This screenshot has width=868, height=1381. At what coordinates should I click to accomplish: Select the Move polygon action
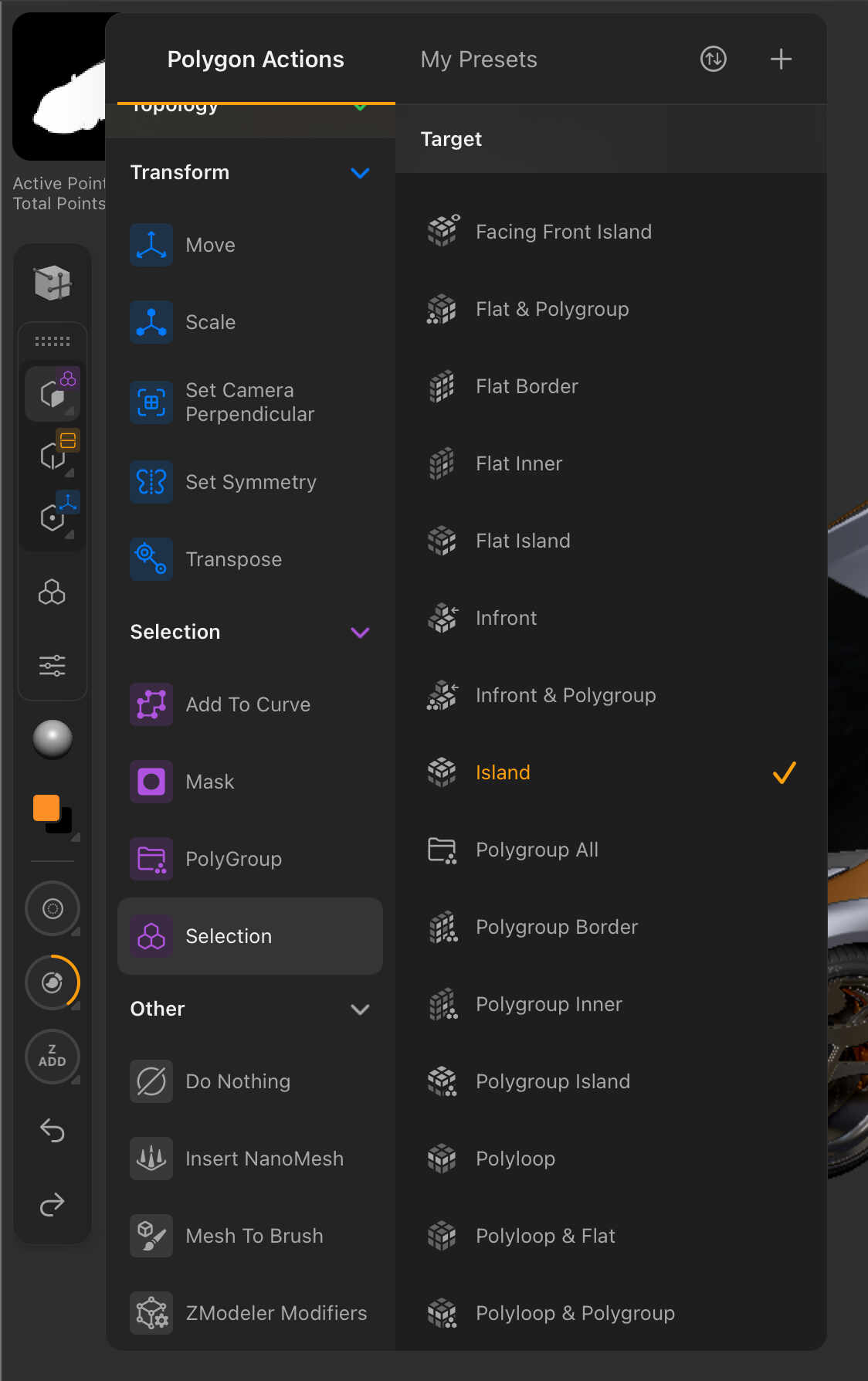point(249,245)
